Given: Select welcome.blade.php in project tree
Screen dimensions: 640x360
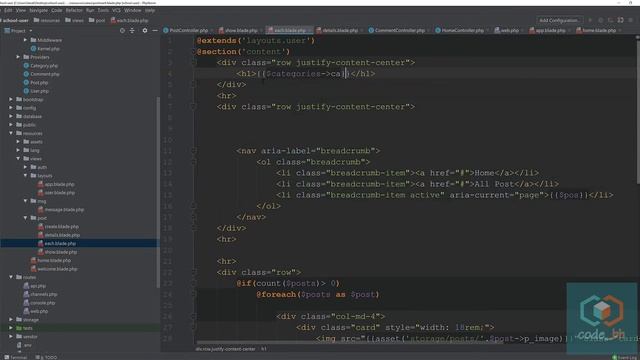Looking at the screenshot, I should (x=54, y=269).
